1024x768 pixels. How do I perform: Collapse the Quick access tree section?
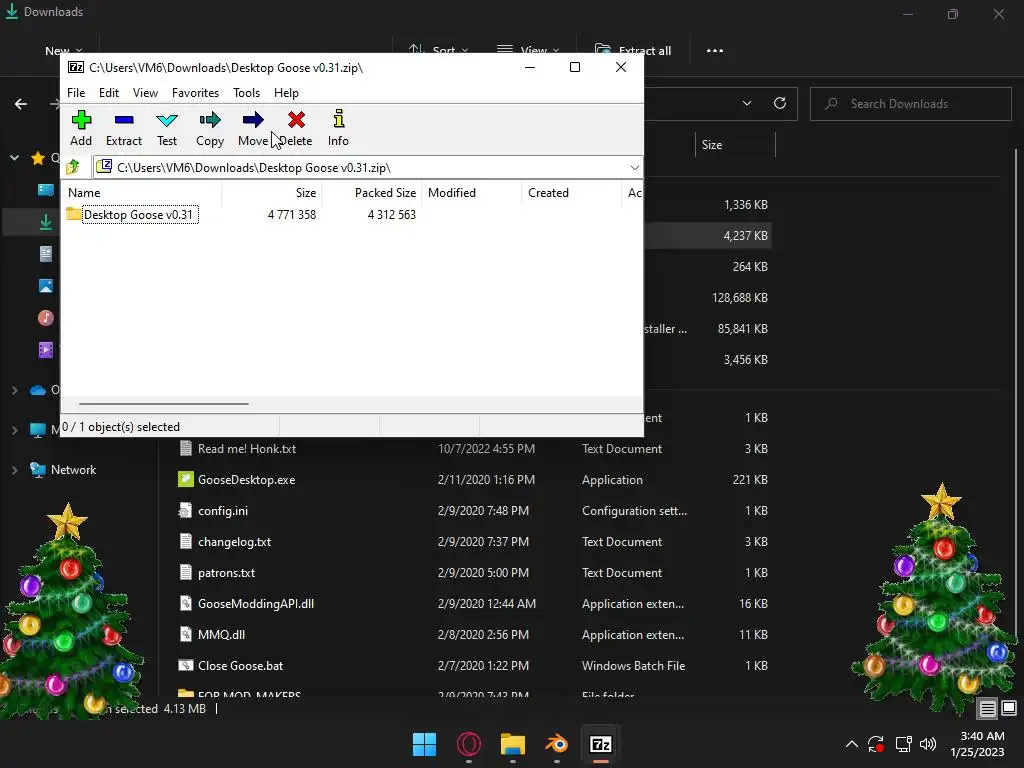click(14, 157)
